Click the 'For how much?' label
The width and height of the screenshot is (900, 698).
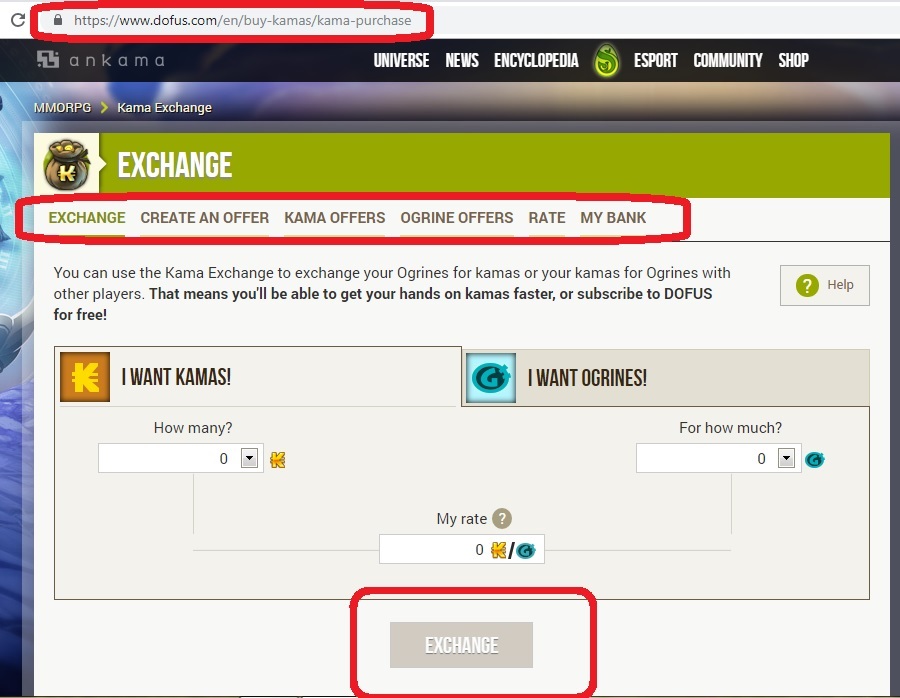point(730,428)
